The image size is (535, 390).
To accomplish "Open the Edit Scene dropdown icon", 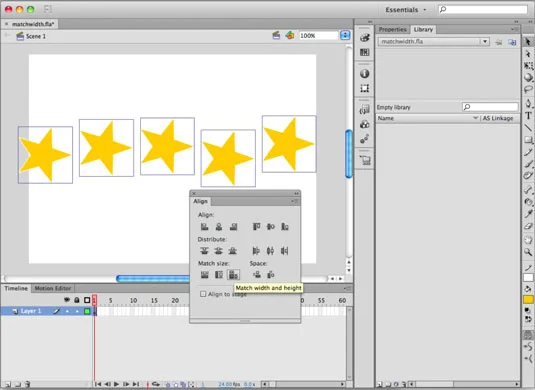I will pos(276,35).
